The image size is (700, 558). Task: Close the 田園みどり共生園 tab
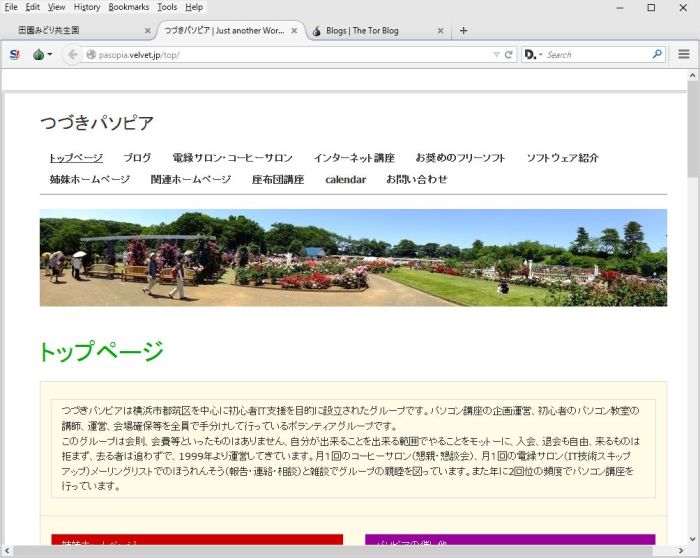[148, 30]
